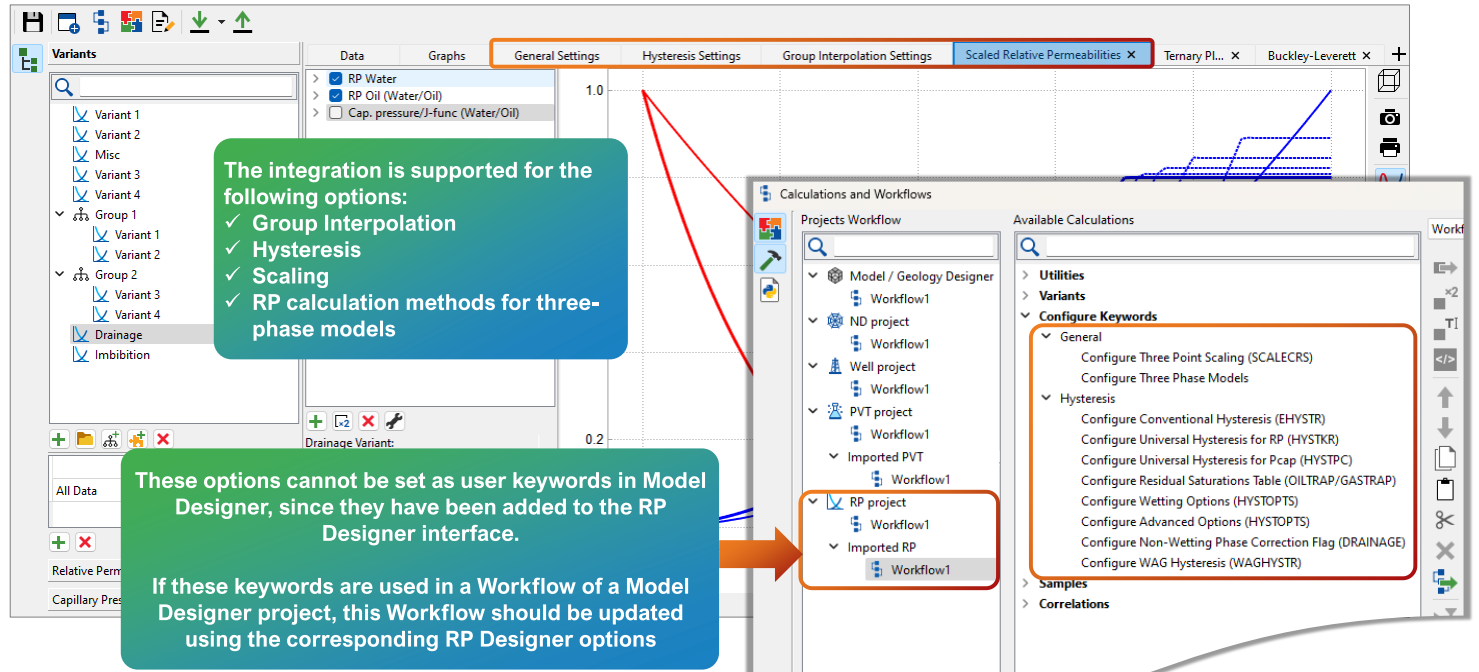
Task: Enable Cap. pressure/J-func (Water/Oil) checkbox
Action: point(336,113)
